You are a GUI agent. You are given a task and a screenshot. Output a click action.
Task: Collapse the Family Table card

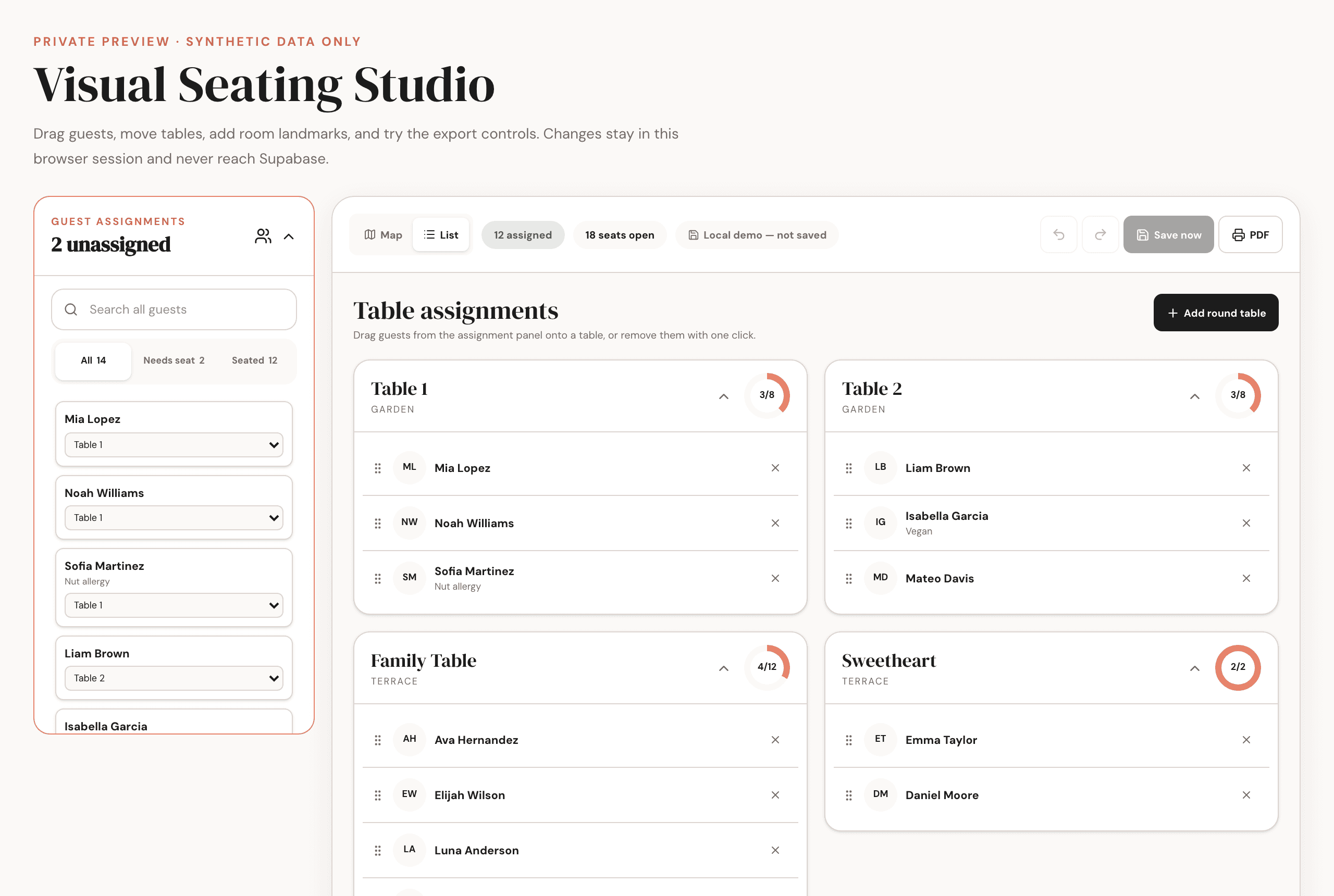724,668
